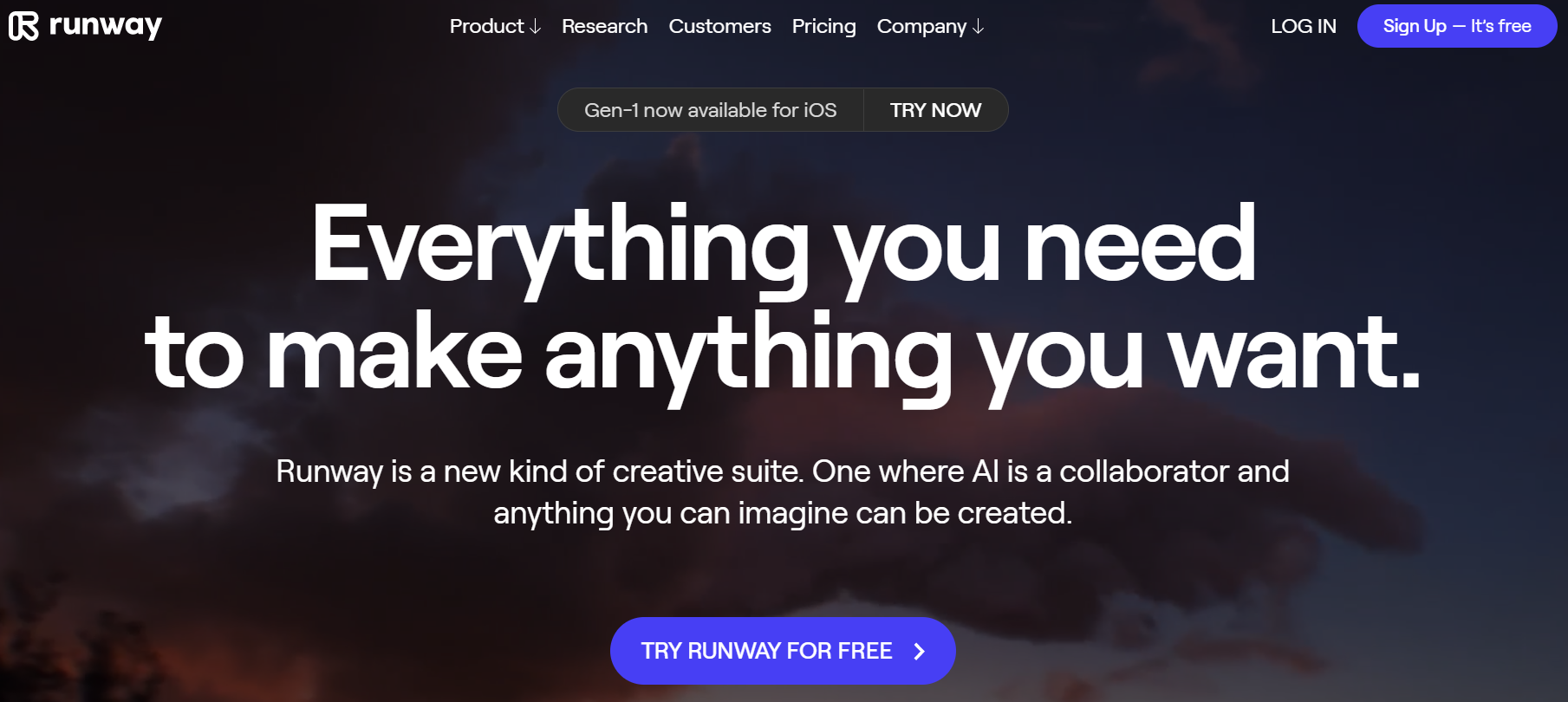Click the runway wordmark text
1568x702 pixels.
coord(105,27)
